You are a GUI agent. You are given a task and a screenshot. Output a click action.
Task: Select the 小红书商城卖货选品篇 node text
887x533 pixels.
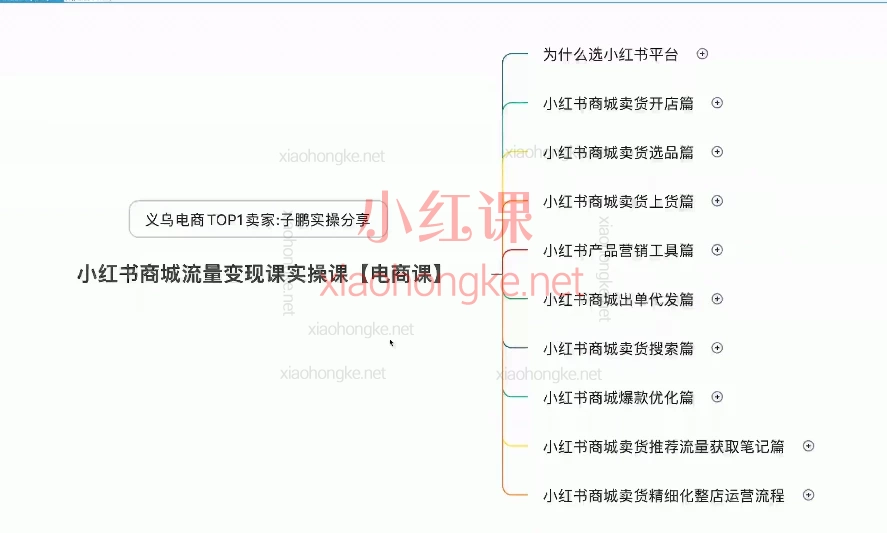click(618, 152)
